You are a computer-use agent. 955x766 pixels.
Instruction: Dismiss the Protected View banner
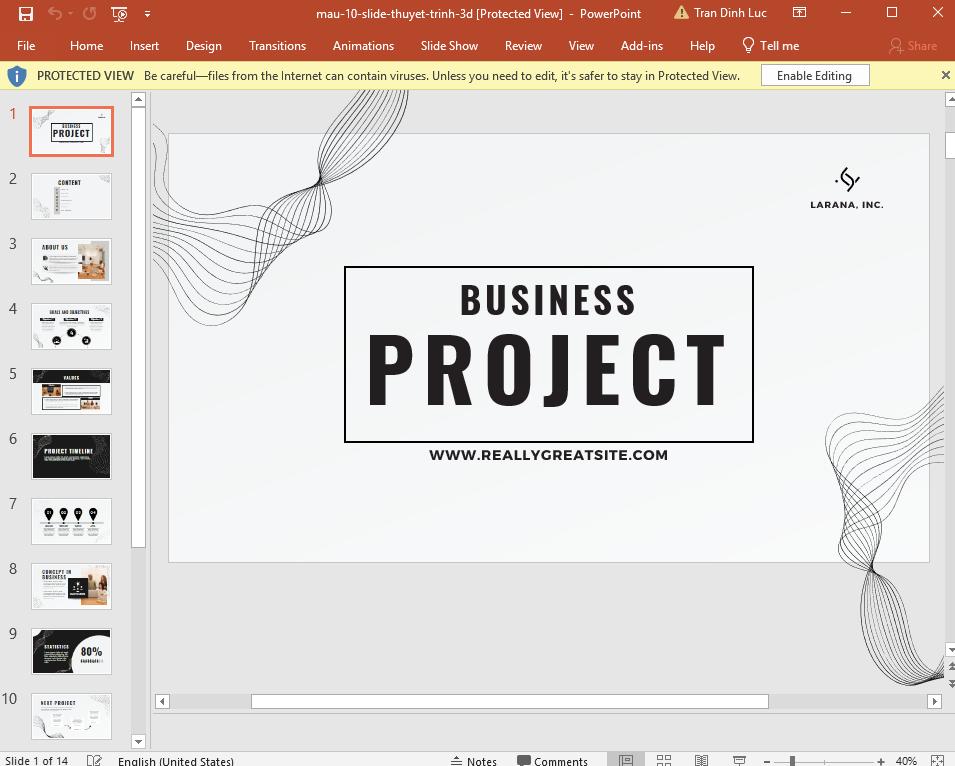click(945, 75)
